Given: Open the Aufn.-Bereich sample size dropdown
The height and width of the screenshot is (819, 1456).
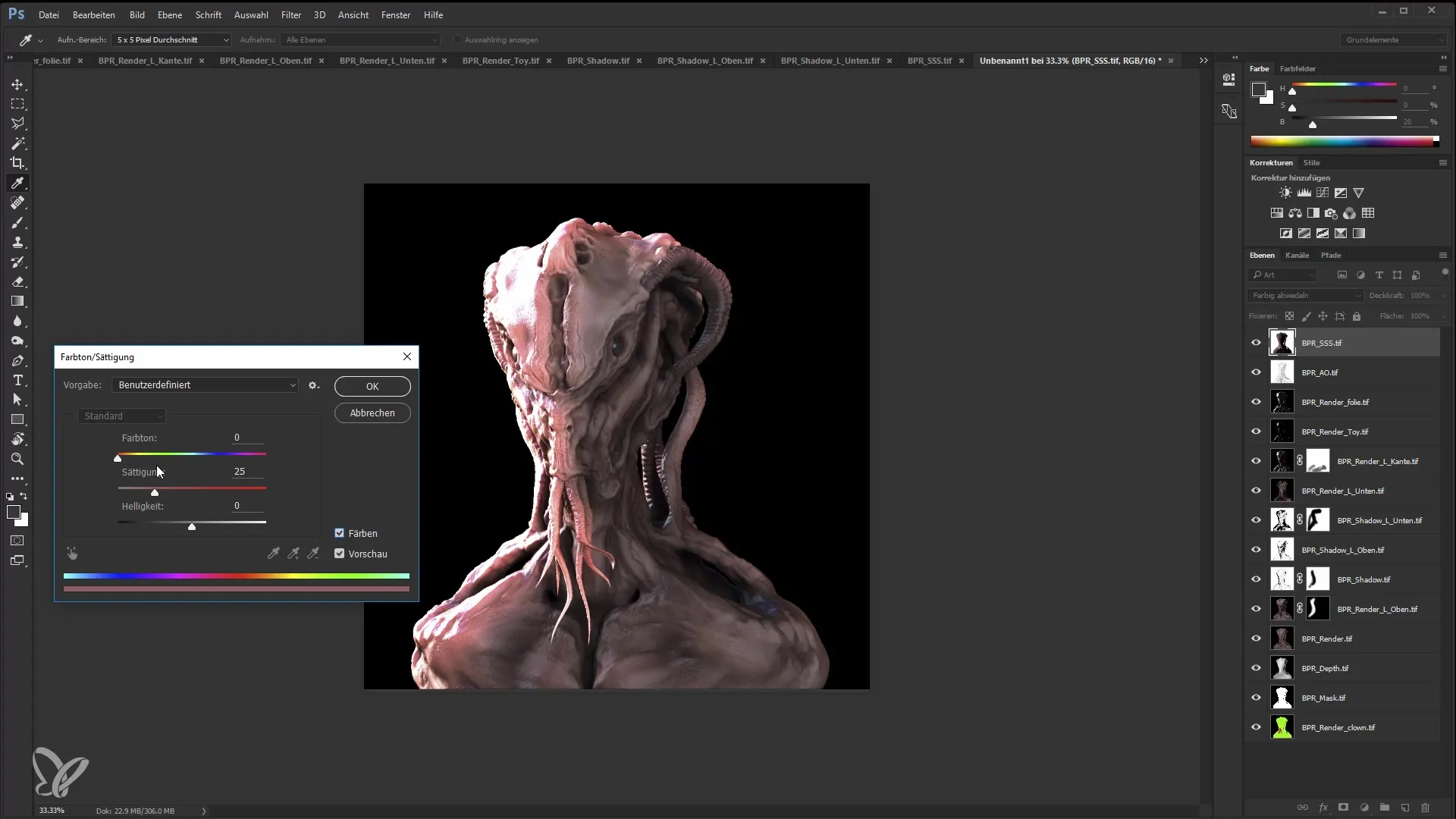Looking at the screenshot, I should coord(171,39).
